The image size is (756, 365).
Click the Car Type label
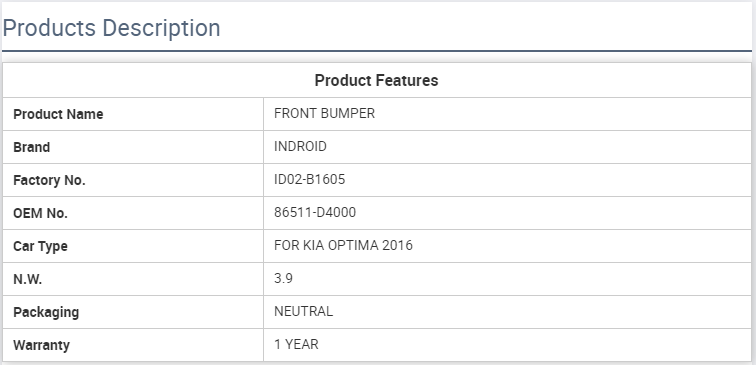(40, 246)
